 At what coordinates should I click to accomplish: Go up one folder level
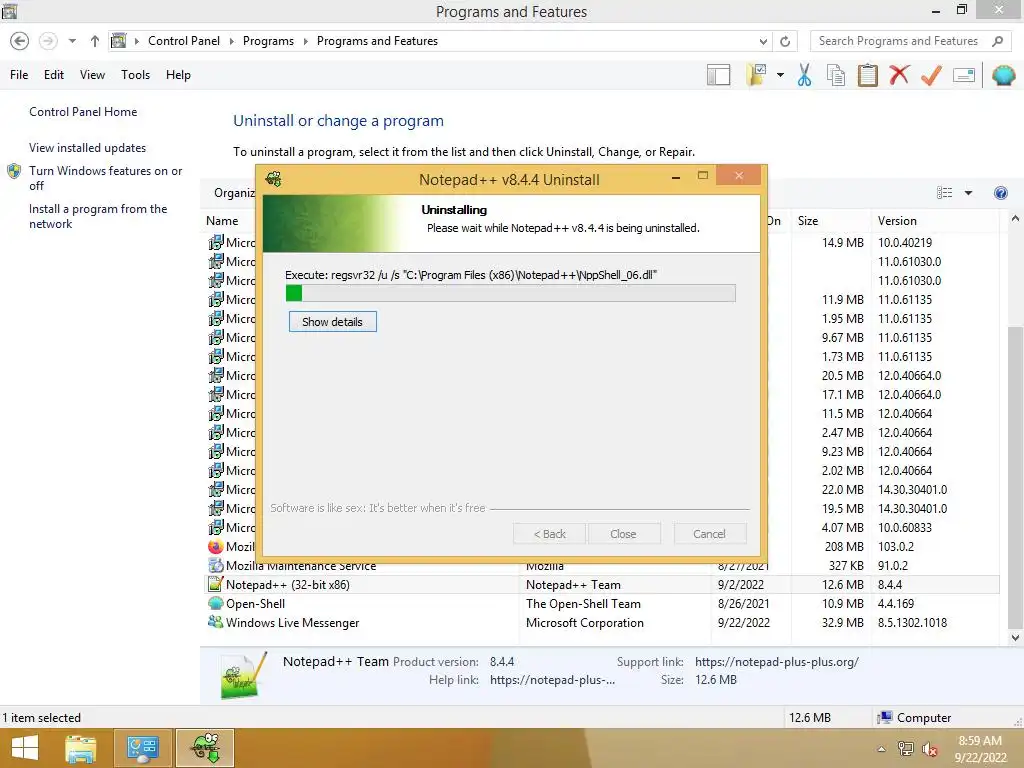click(x=95, y=41)
